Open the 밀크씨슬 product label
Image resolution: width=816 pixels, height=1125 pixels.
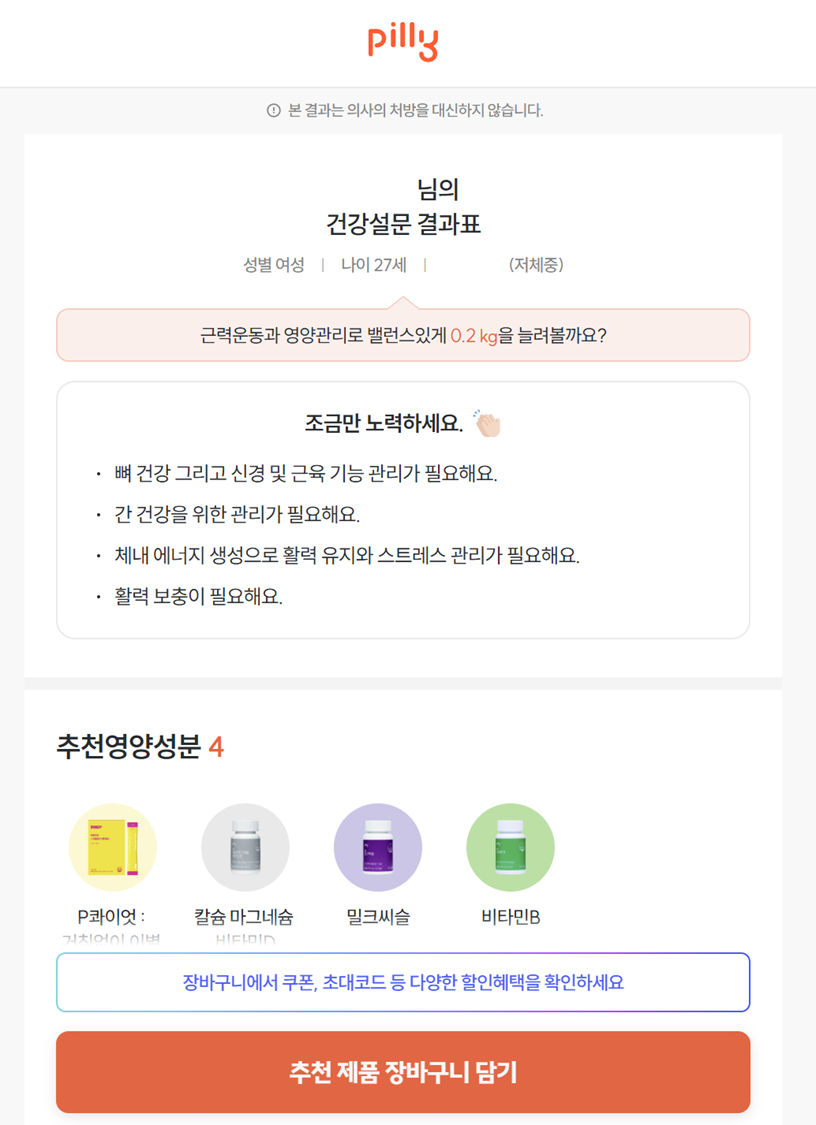pos(378,917)
